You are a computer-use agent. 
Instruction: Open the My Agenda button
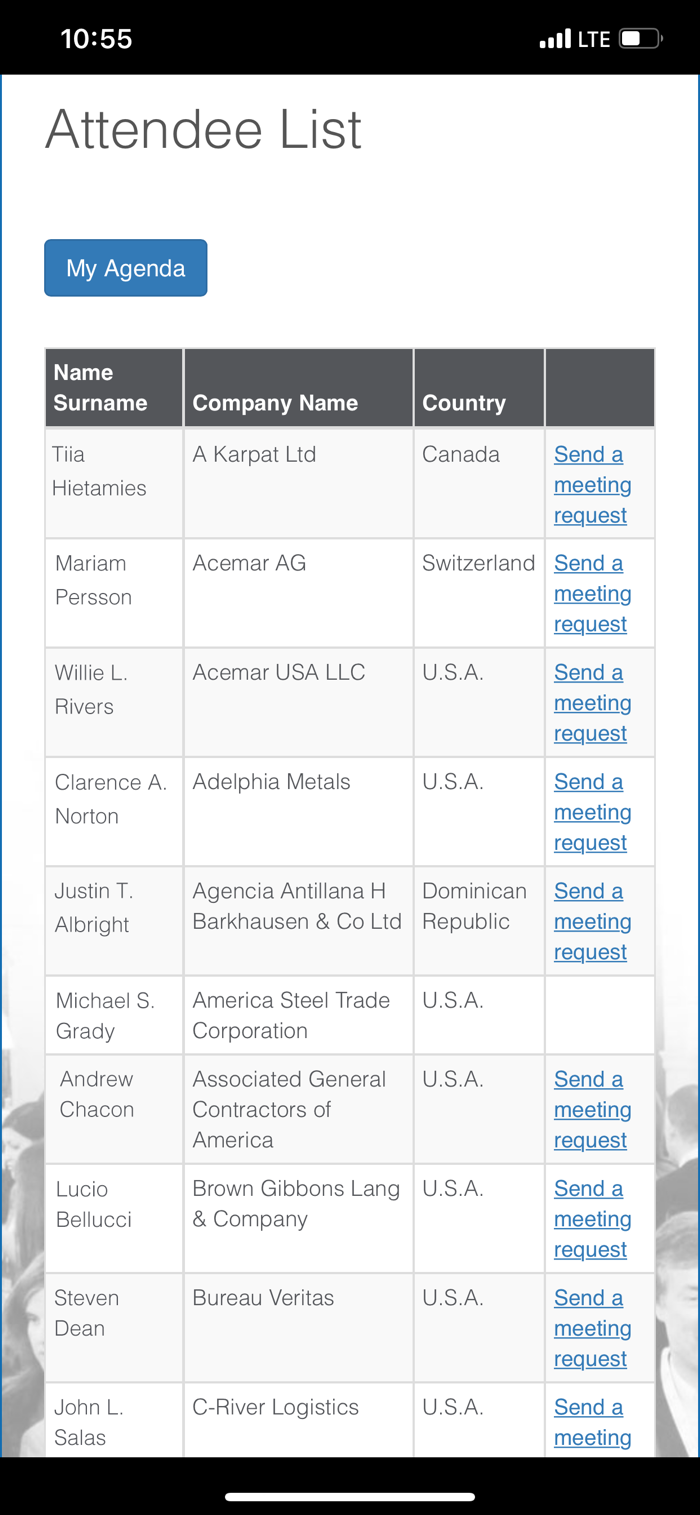coord(126,268)
